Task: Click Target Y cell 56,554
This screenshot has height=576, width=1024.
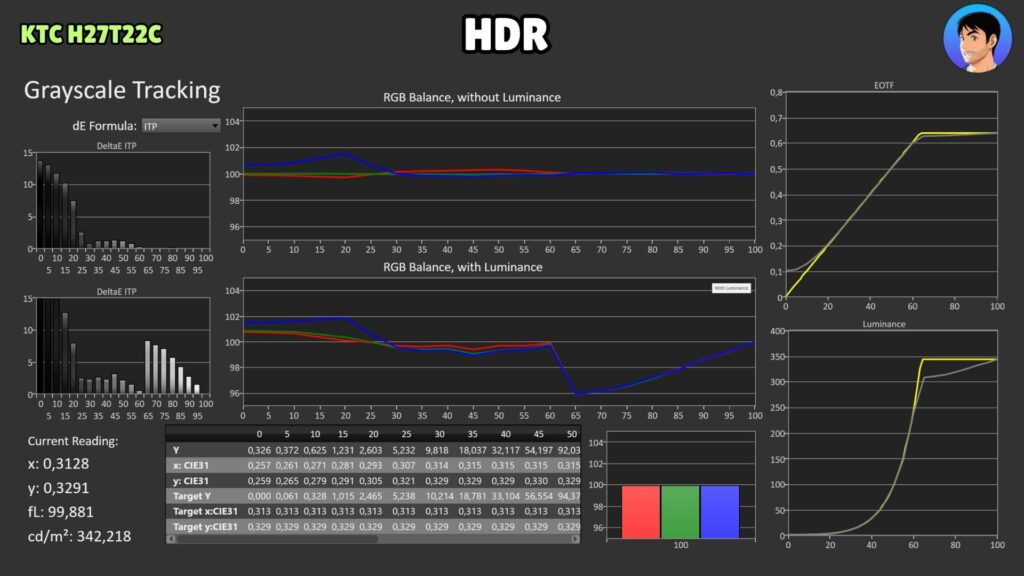Action: [x=539, y=496]
